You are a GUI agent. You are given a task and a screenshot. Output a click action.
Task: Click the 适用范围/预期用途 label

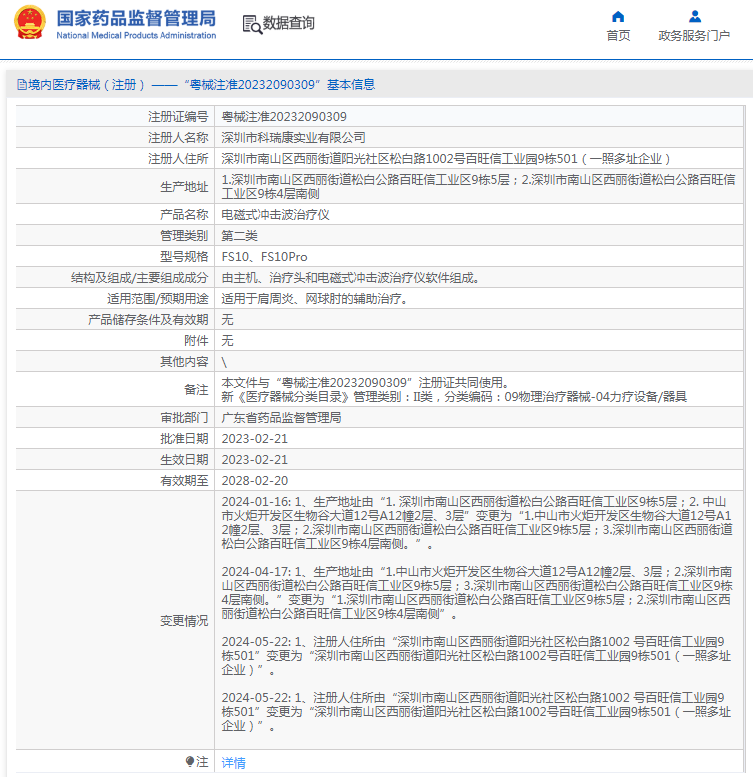coord(158,299)
